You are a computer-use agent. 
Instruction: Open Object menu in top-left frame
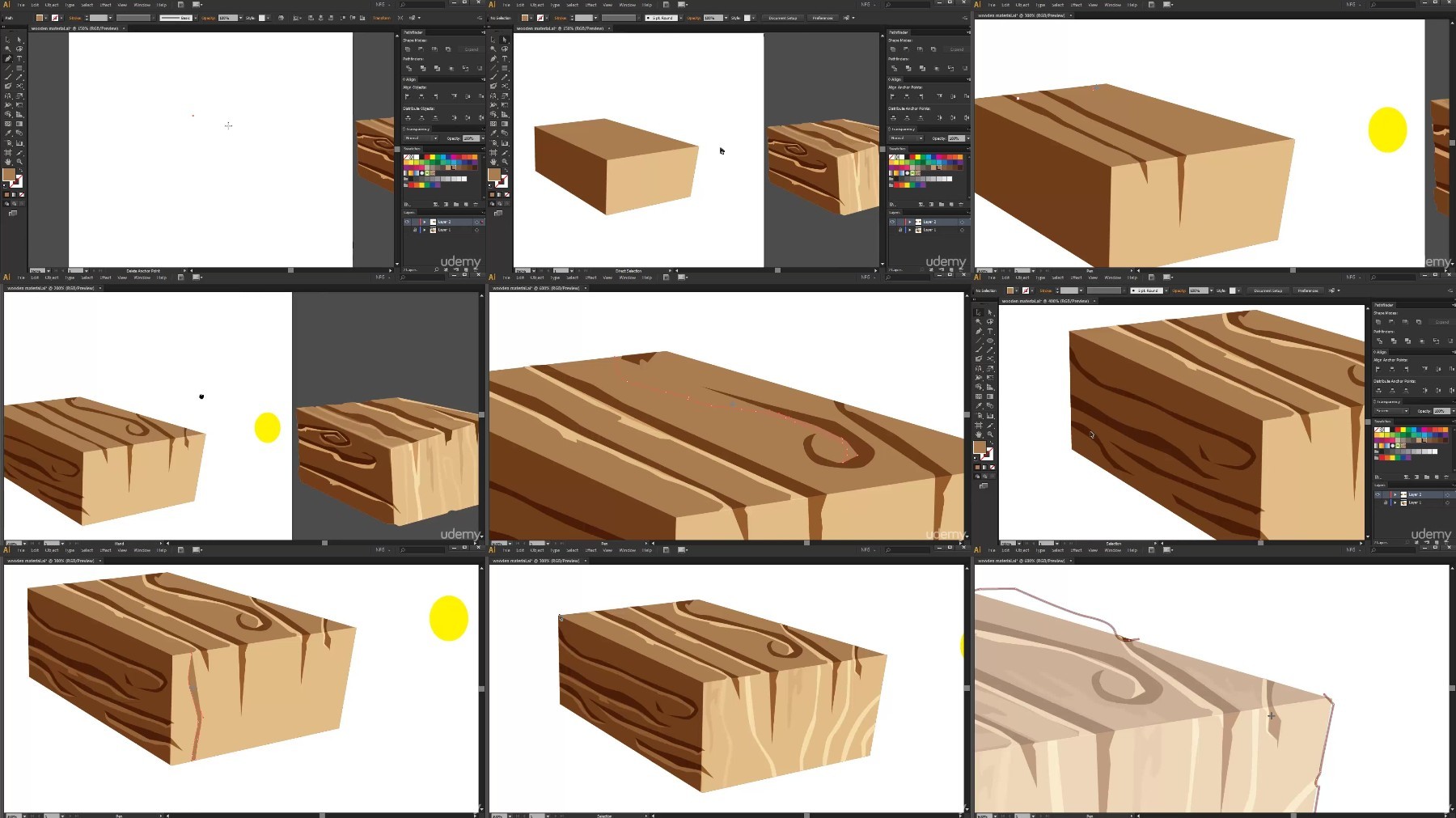coord(52,5)
